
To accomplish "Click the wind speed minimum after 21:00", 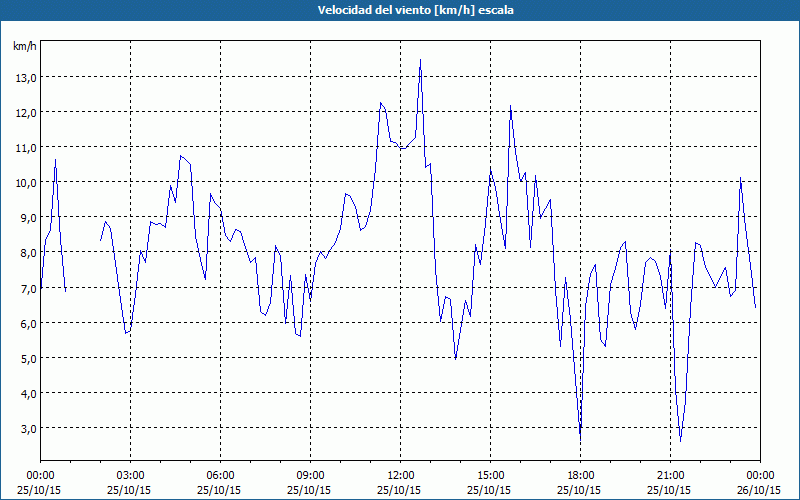I will [x=681, y=440].
